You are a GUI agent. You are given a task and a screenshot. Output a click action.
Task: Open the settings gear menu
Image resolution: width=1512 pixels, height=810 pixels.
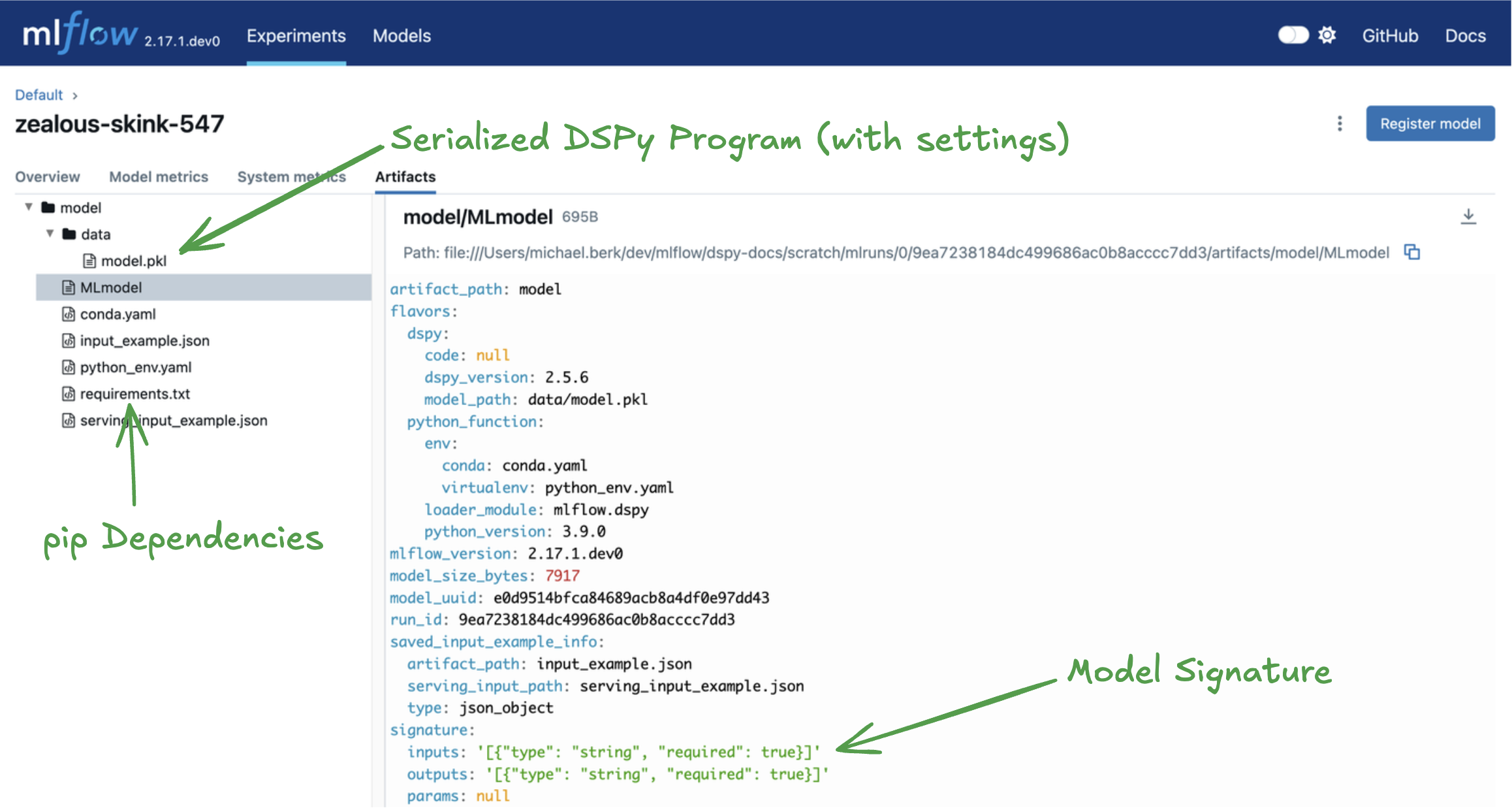click(x=1327, y=35)
